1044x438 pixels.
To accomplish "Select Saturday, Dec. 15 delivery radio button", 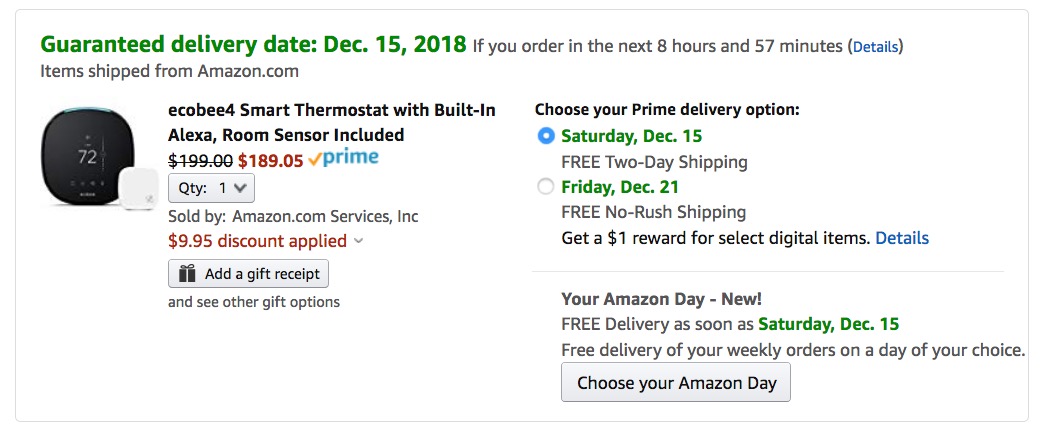I will point(546,136).
